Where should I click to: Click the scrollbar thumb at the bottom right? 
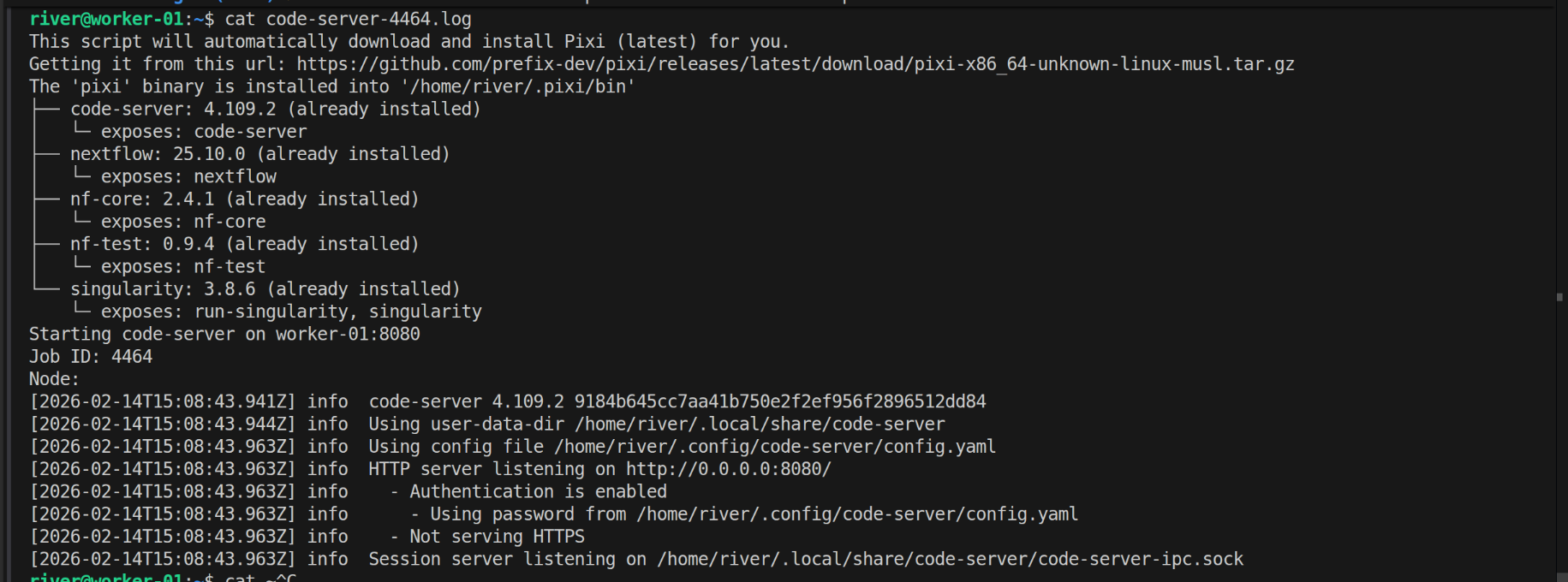1559,576
